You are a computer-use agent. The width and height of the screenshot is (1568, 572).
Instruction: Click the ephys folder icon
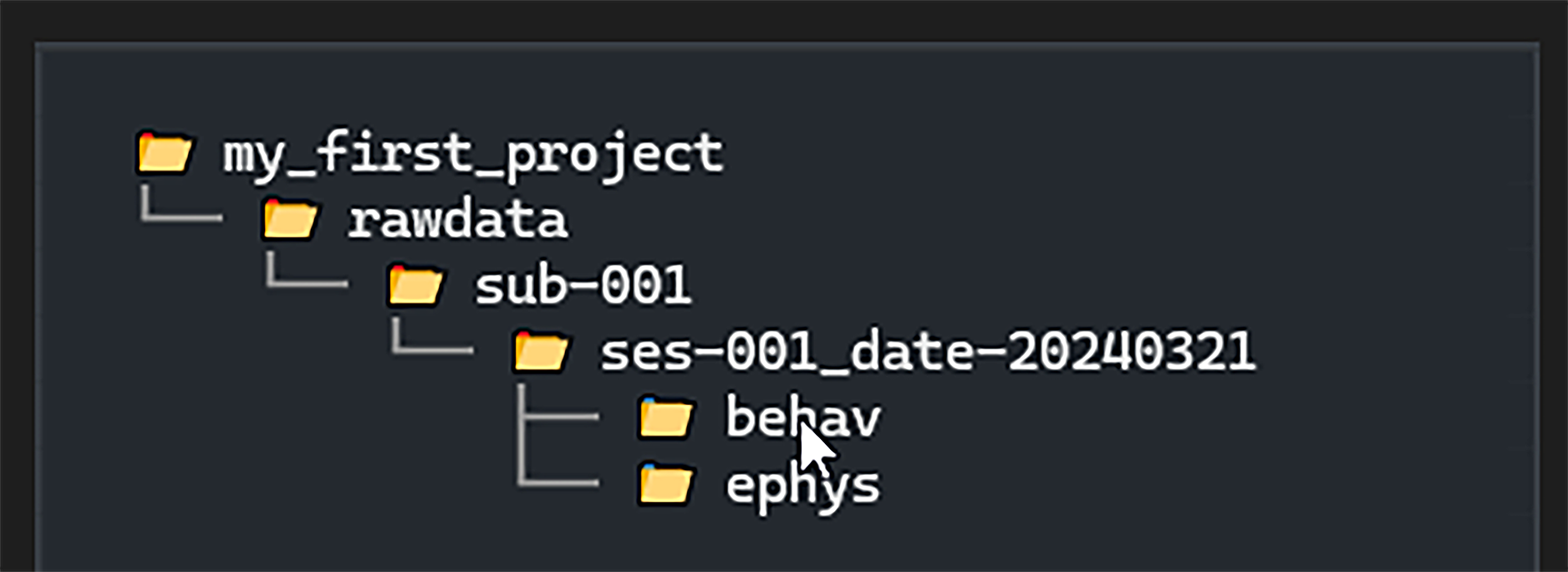tap(665, 485)
